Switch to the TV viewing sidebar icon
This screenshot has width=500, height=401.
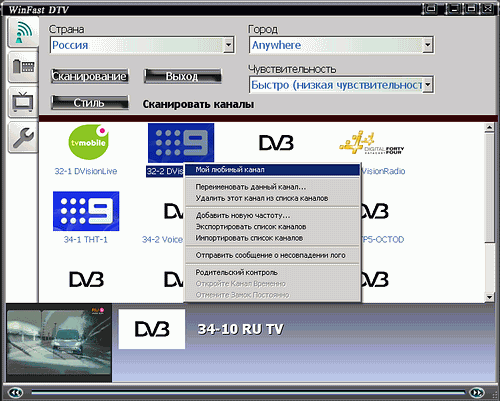(x=23, y=102)
